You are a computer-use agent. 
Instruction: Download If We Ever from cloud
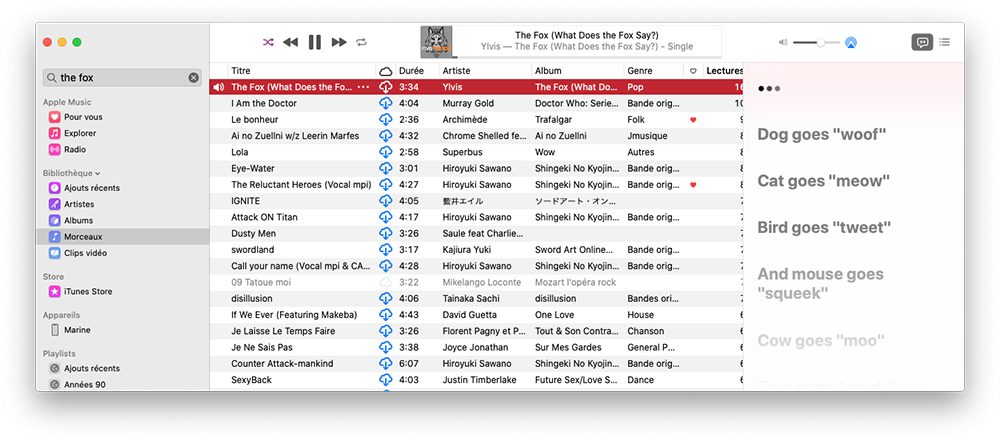[x=385, y=314]
